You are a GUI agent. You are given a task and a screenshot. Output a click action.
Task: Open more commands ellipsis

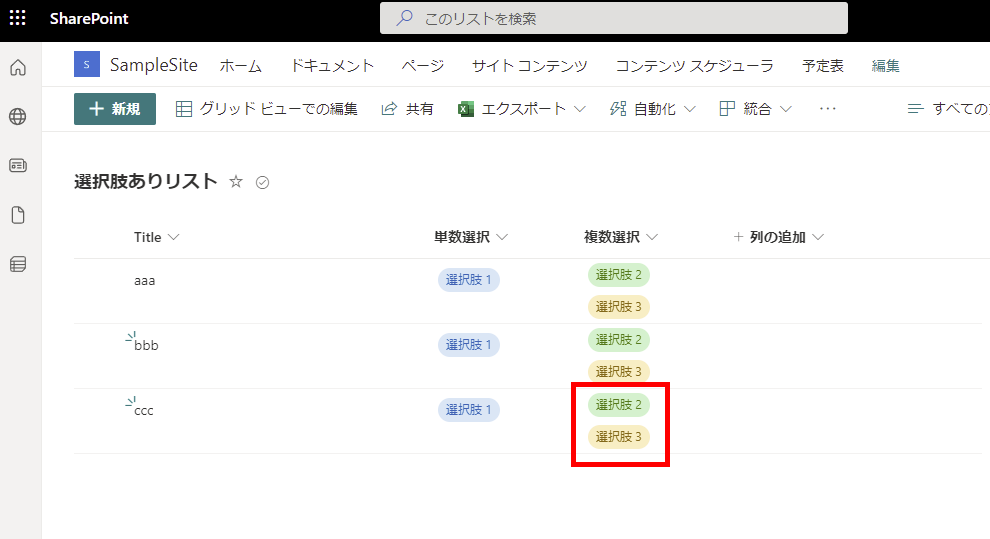[828, 109]
